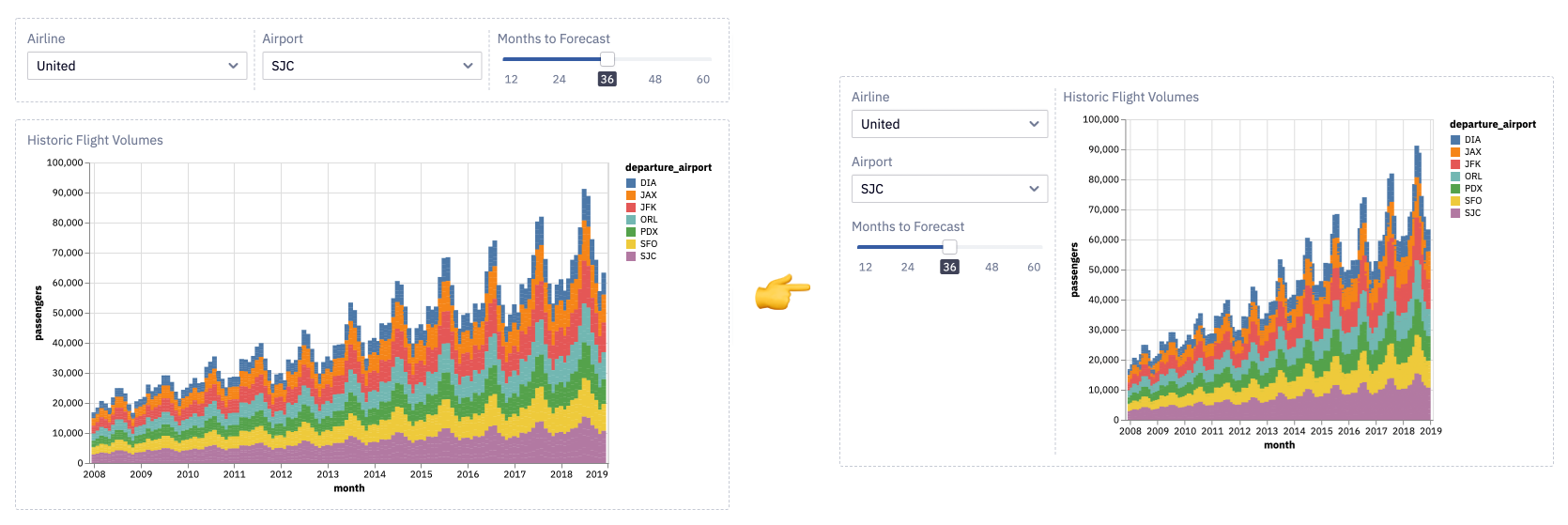
Task: Click 50,000 y-axis label in right chart
Action: click(1103, 270)
